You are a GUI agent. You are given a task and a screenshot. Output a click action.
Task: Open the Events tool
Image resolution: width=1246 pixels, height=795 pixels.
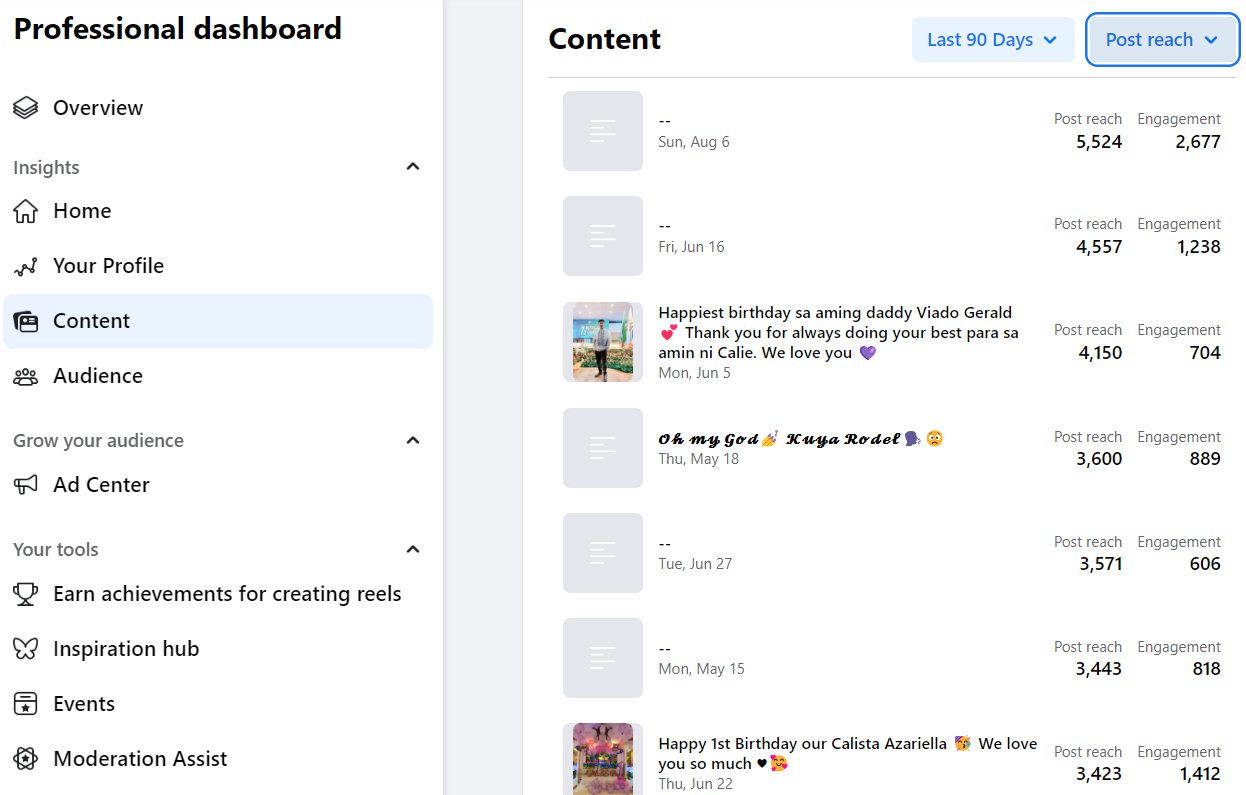218,704
